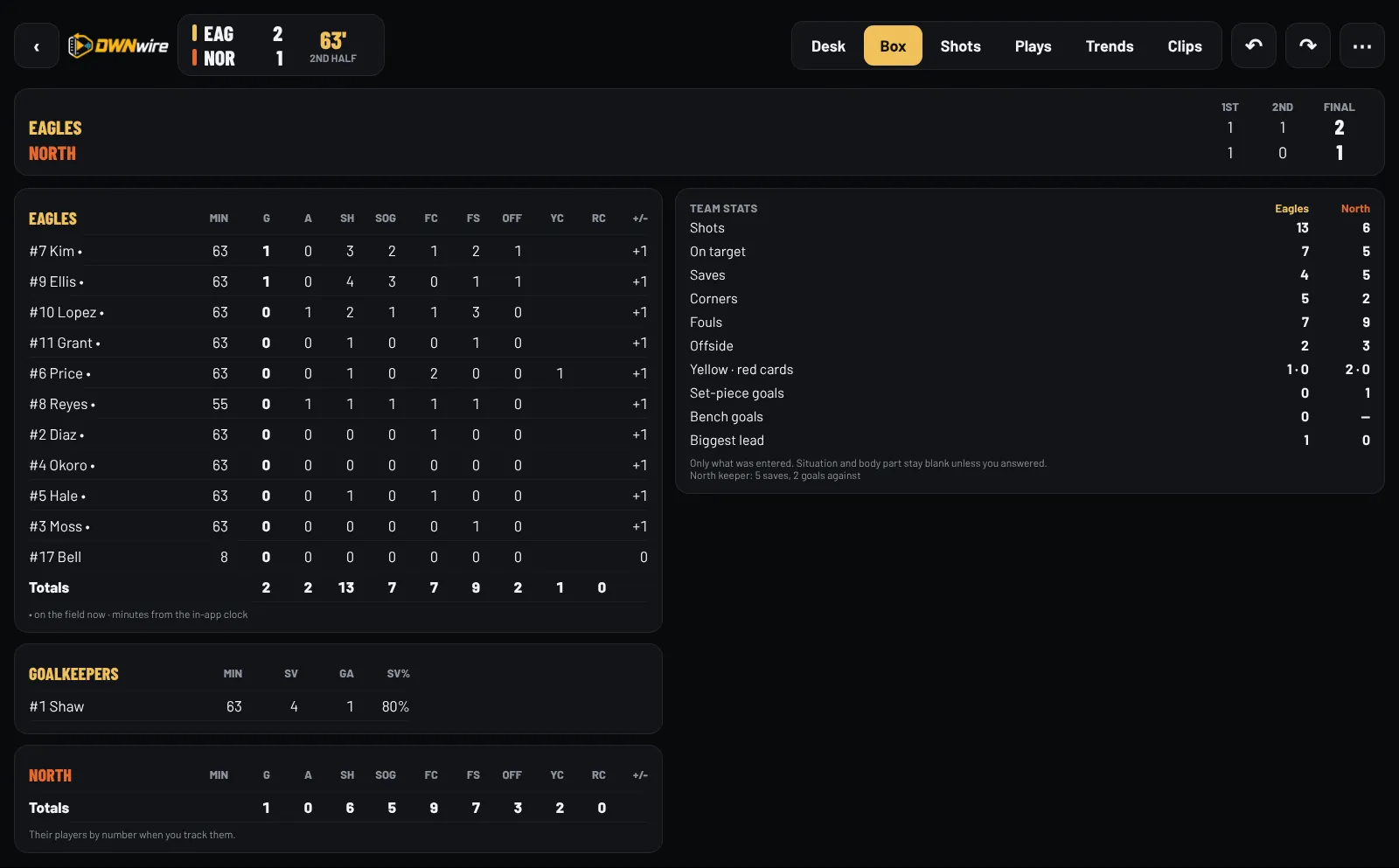Click the Shots team stat row
Screen dimensions: 1399x868
1030,228
